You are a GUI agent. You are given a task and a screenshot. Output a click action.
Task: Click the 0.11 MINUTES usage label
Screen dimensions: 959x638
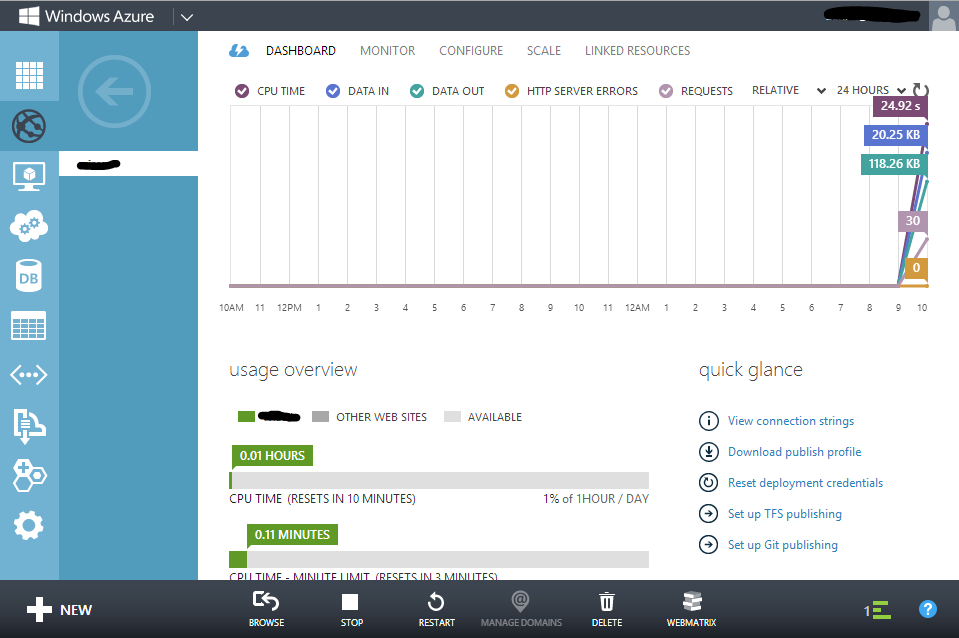point(292,535)
